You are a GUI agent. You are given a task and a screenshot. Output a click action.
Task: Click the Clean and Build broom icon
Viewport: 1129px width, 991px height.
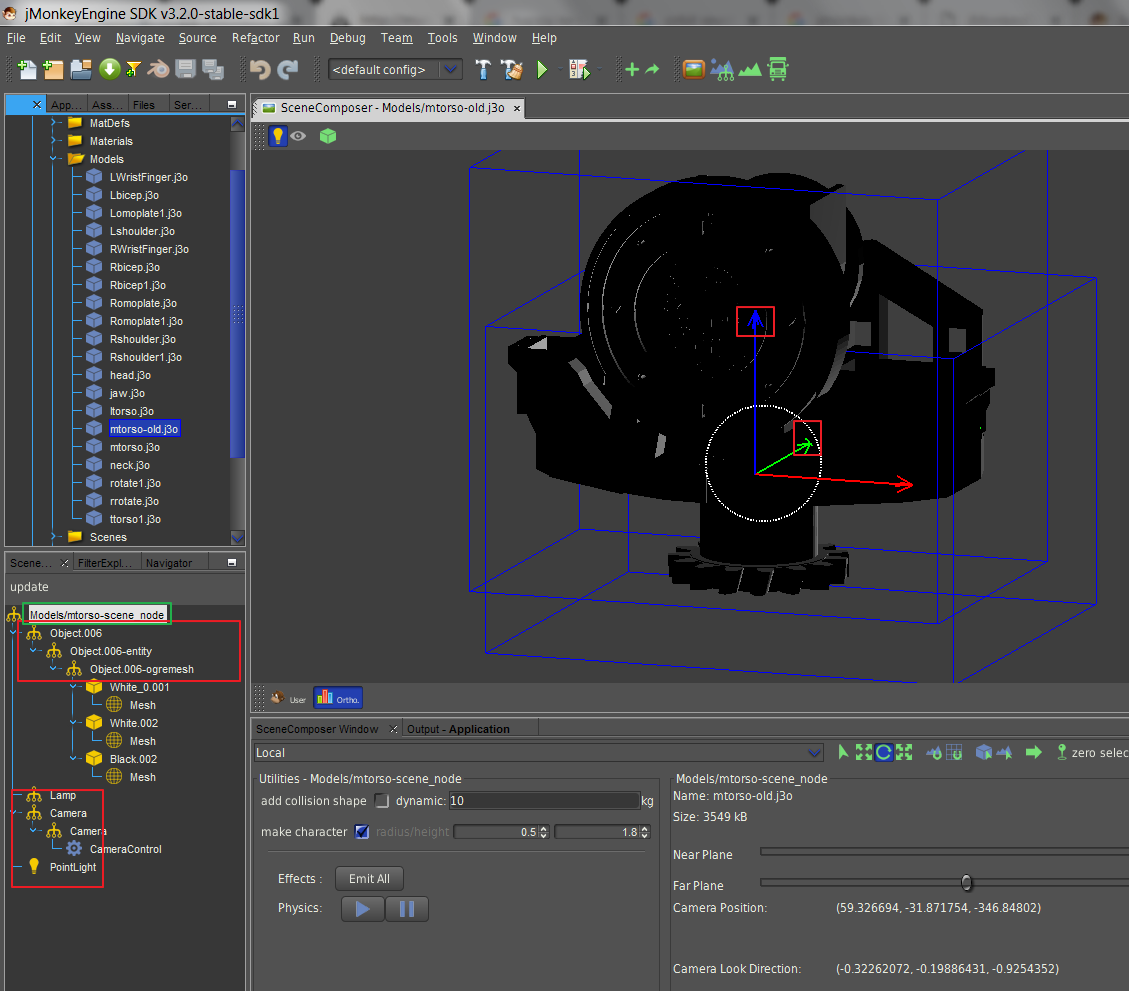[x=512, y=69]
